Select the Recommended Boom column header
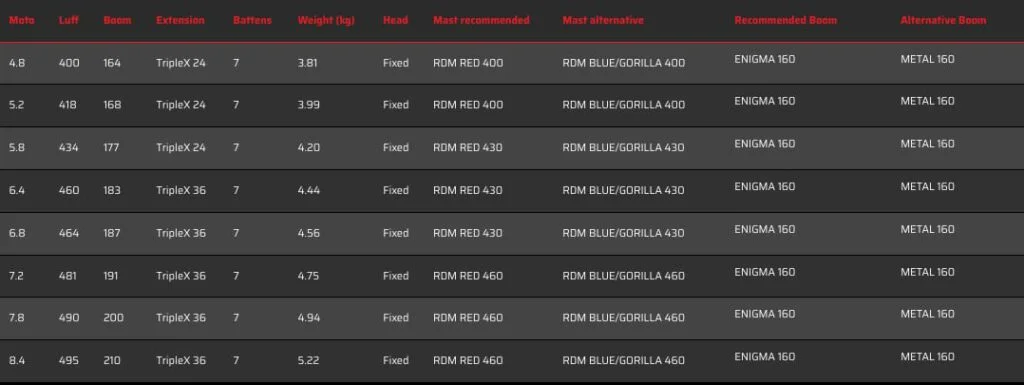The height and width of the screenshot is (385, 1024). point(786,20)
